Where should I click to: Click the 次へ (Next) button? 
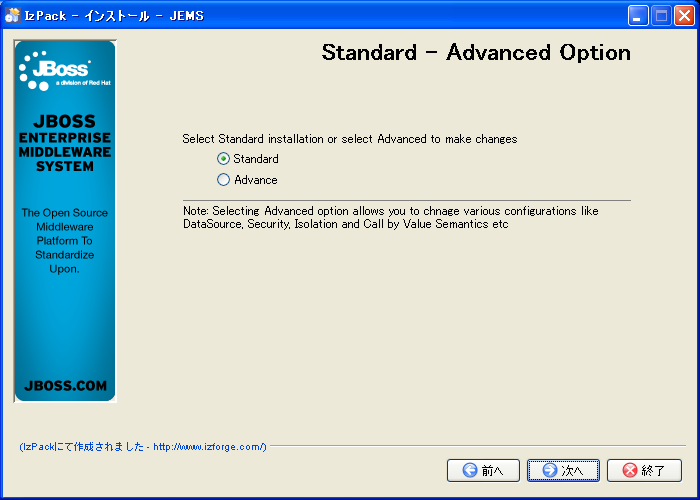point(563,470)
